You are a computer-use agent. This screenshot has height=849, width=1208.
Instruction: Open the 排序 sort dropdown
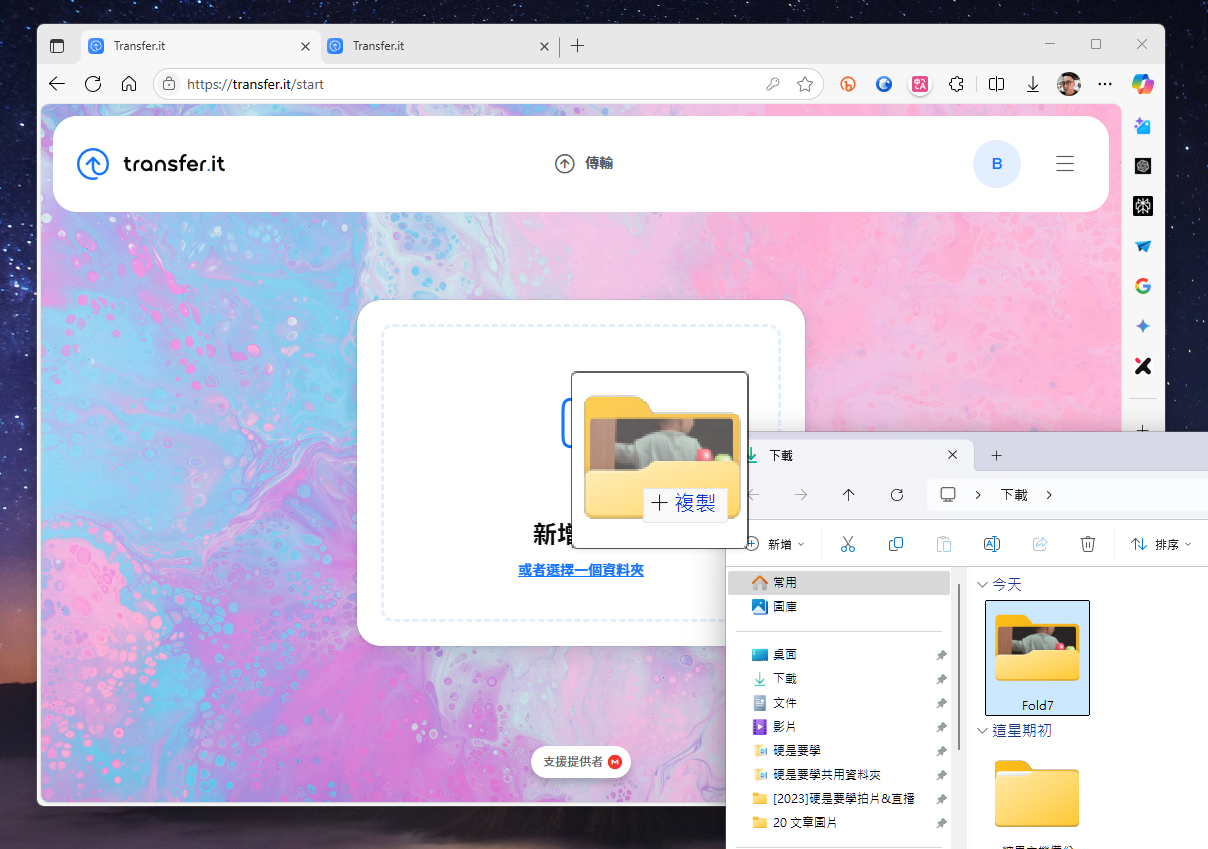(x=1161, y=544)
